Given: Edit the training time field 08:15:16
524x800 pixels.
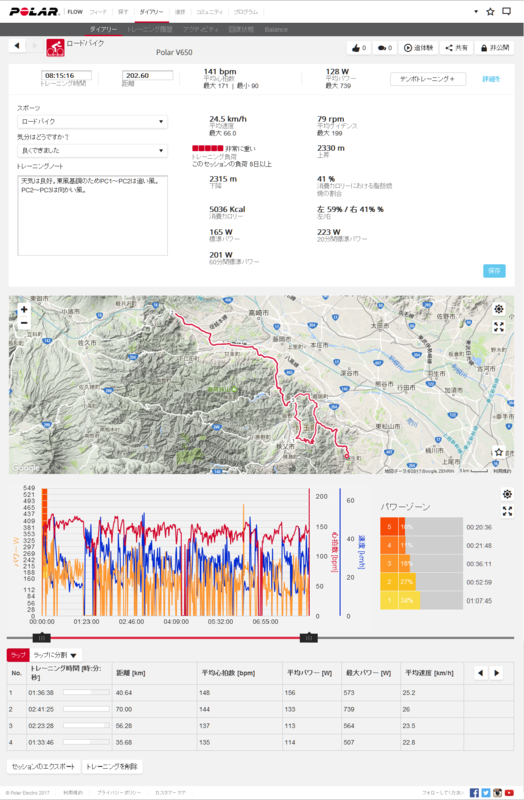Looking at the screenshot, I should click(66, 76).
